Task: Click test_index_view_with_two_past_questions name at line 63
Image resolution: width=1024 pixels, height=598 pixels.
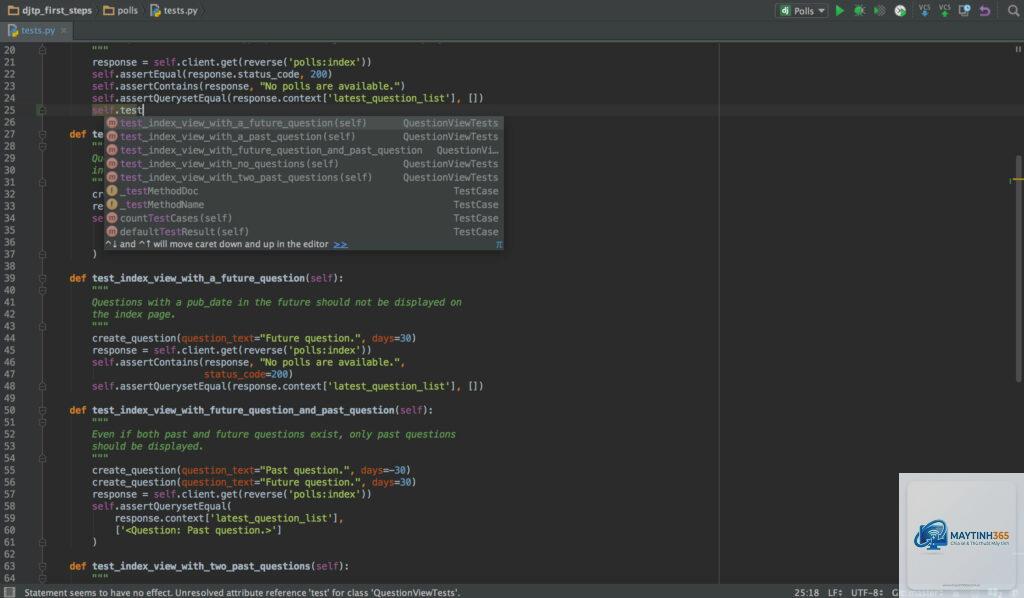Action: (x=201, y=566)
